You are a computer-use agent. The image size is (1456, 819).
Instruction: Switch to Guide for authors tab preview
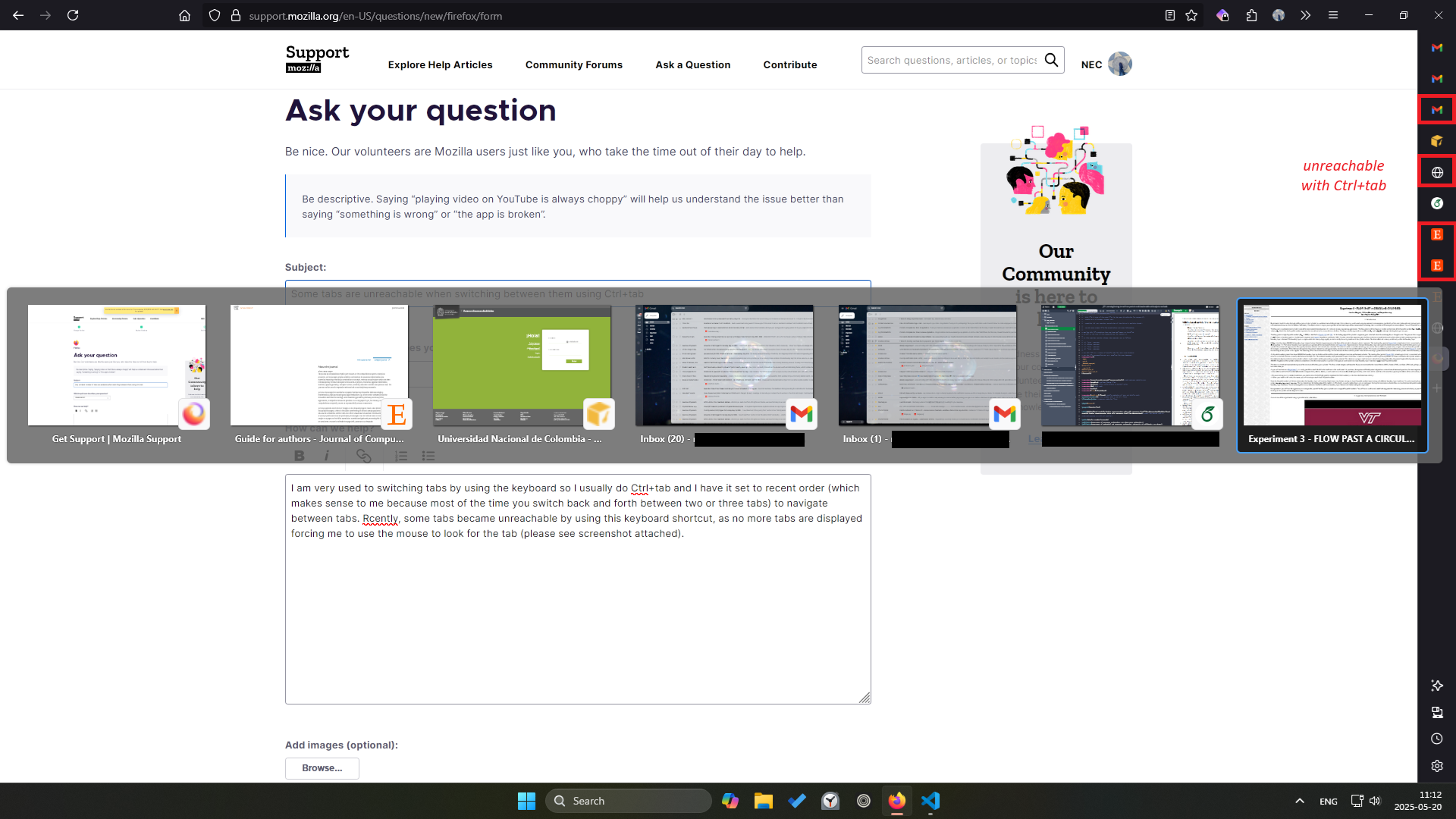tap(319, 375)
